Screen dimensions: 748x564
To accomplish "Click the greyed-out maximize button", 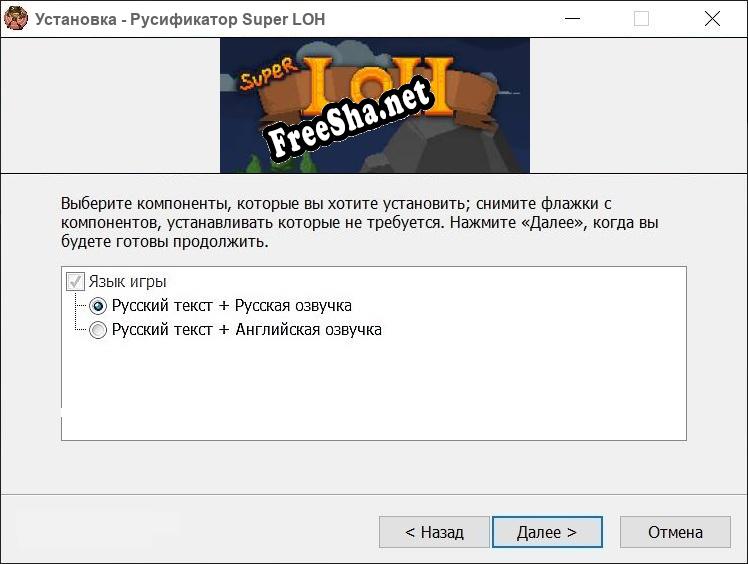I will click(641, 19).
